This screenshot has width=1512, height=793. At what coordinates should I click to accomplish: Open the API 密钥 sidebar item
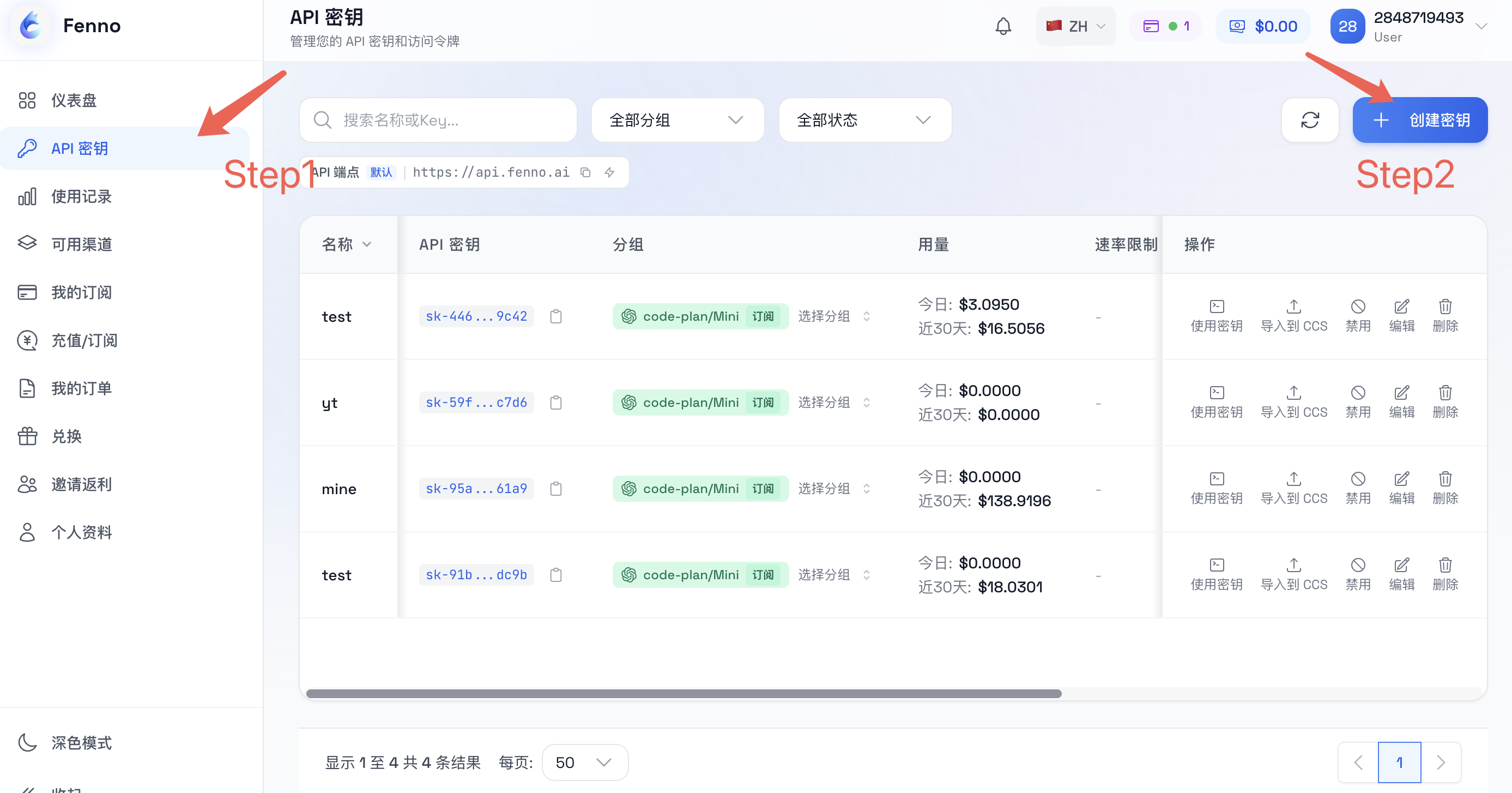(x=124, y=148)
